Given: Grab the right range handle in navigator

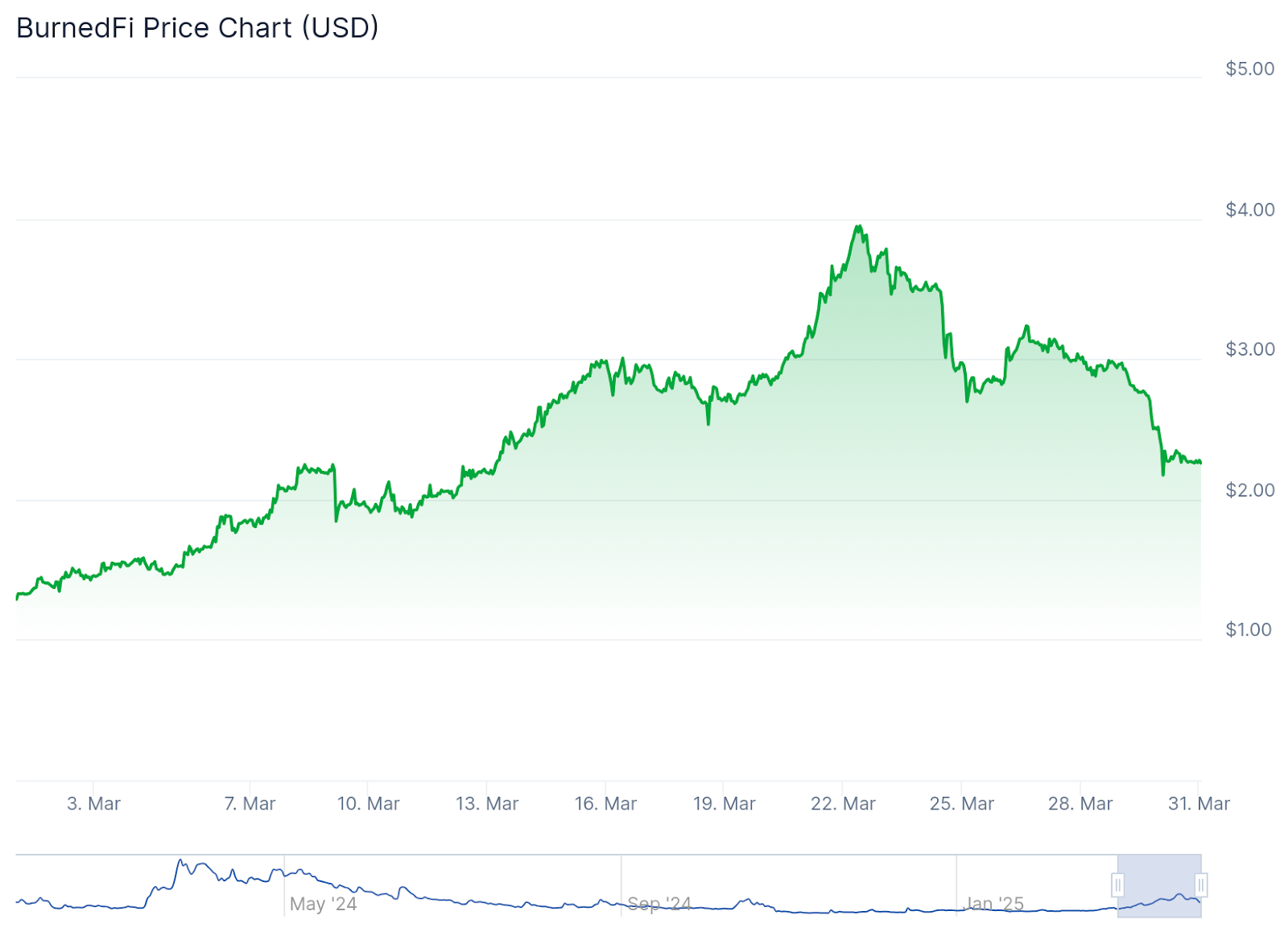Looking at the screenshot, I should [1200, 885].
